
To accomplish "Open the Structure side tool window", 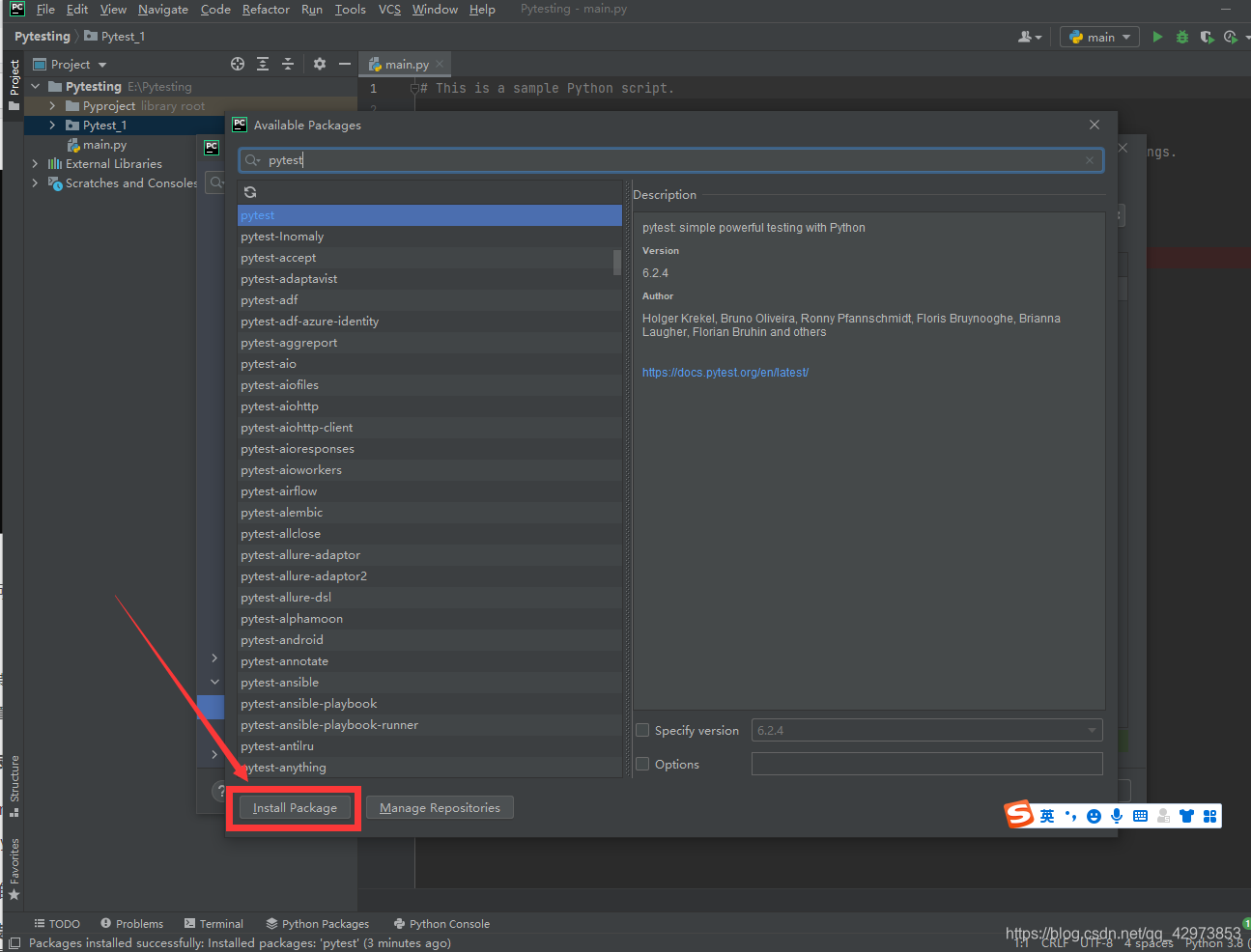I will 14,786.
